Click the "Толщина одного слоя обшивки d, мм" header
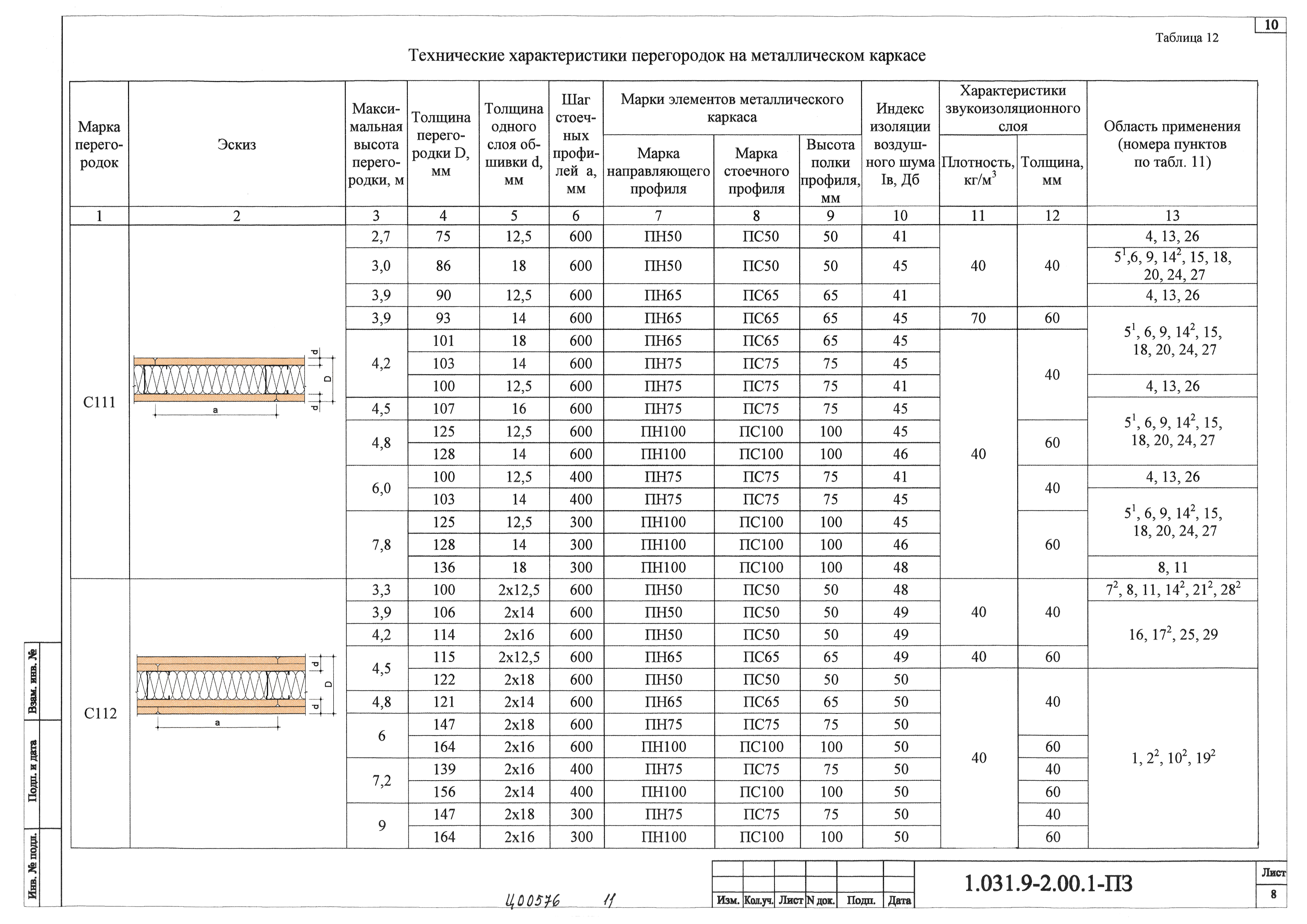Screen dimensions: 1307x924 [x=514, y=144]
